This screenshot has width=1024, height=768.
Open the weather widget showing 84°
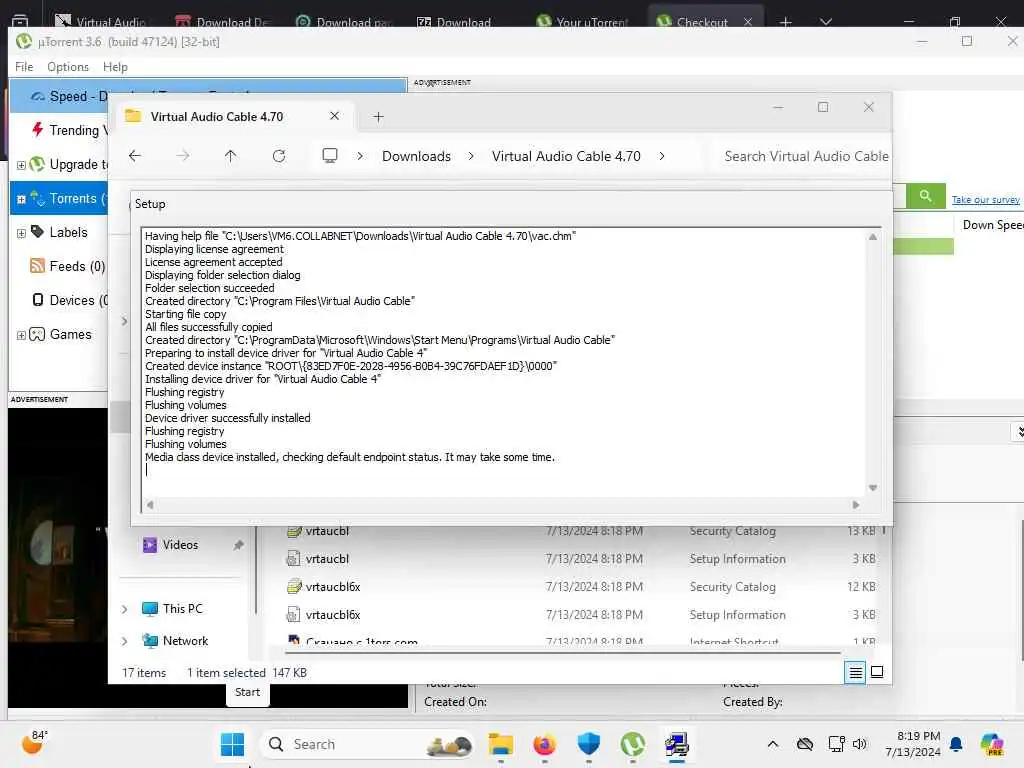click(x=34, y=743)
